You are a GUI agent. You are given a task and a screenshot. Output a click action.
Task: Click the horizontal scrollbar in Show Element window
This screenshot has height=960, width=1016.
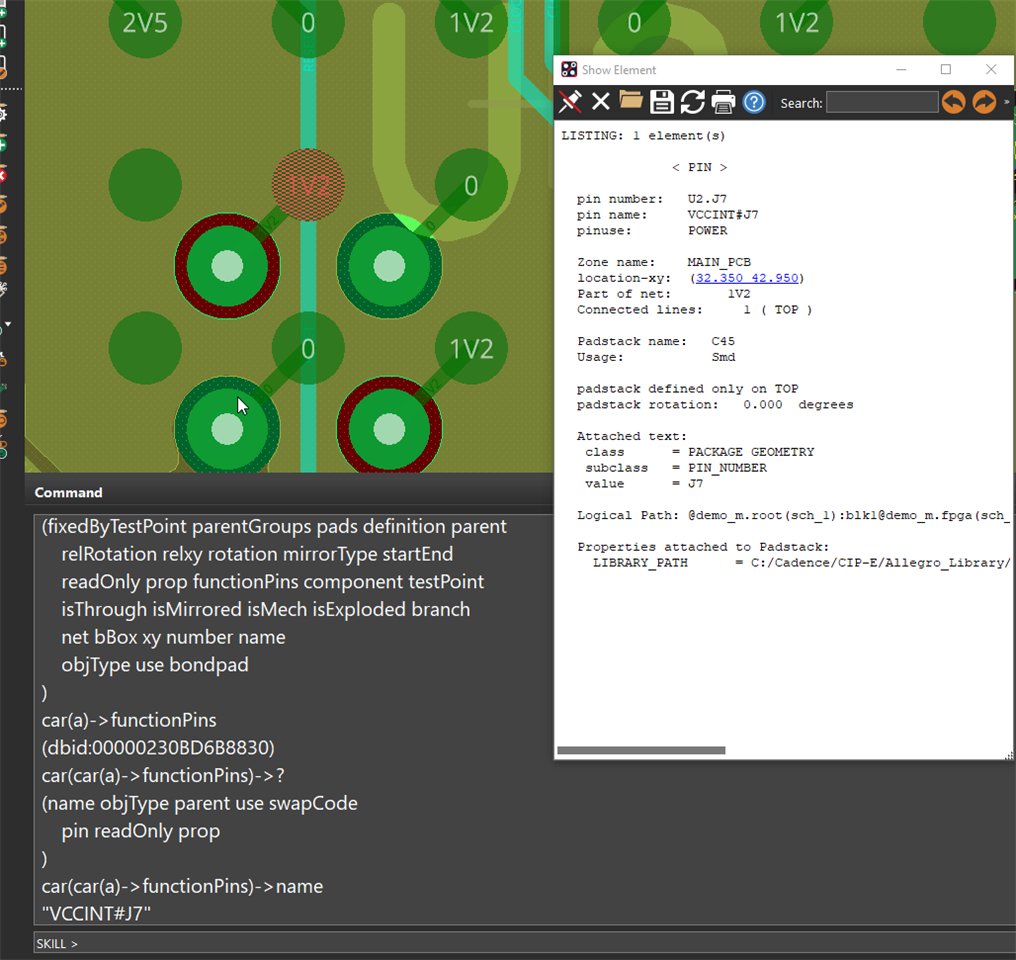(641, 750)
